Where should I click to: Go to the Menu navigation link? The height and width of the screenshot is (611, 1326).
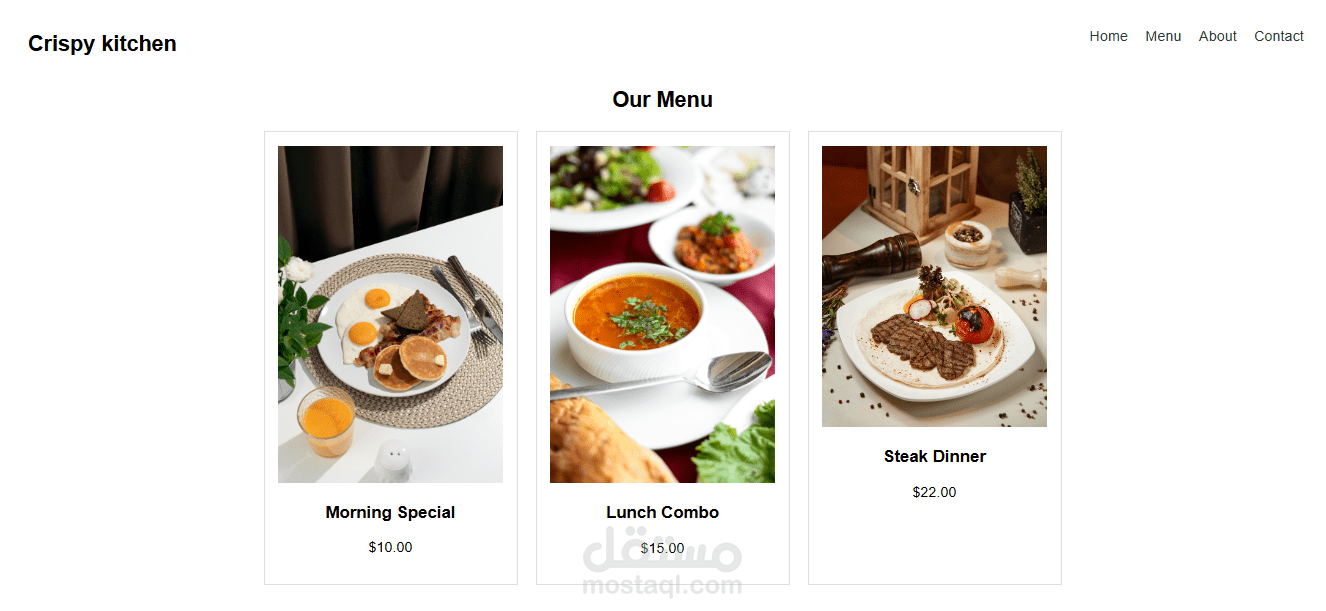point(1163,36)
